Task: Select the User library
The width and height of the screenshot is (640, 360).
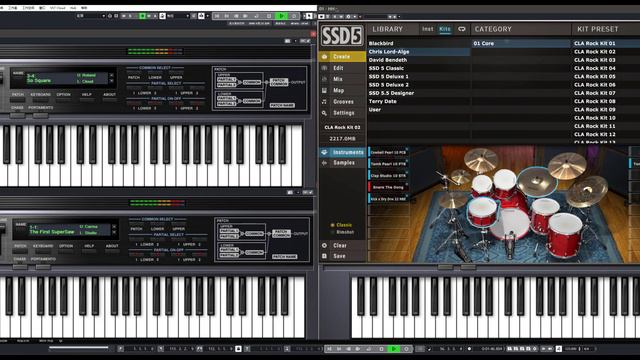Action: tap(419, 109)
